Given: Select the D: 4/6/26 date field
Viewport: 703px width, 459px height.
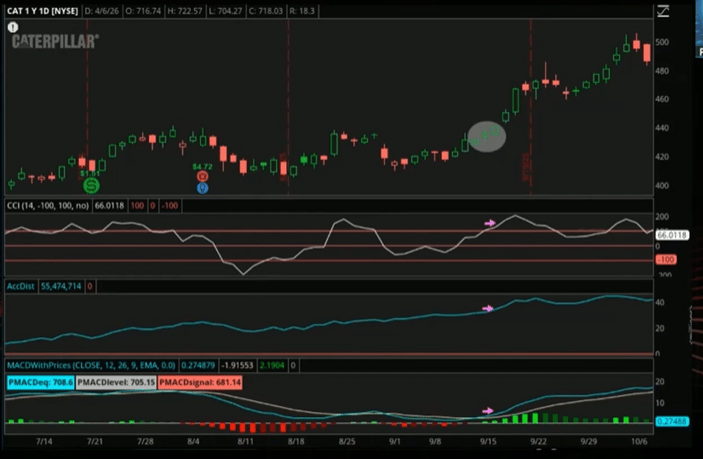Looking at the screenshot, I should [102, 11].
